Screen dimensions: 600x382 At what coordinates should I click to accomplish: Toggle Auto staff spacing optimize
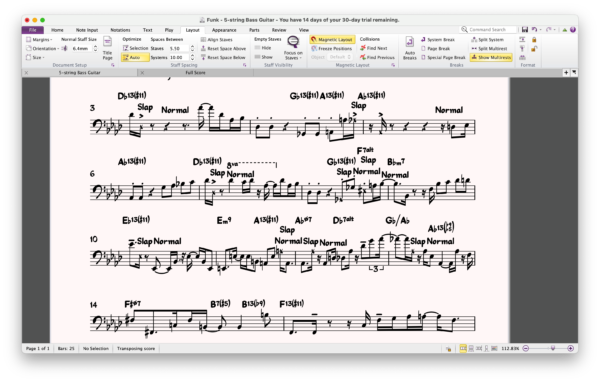pos(135,57)
